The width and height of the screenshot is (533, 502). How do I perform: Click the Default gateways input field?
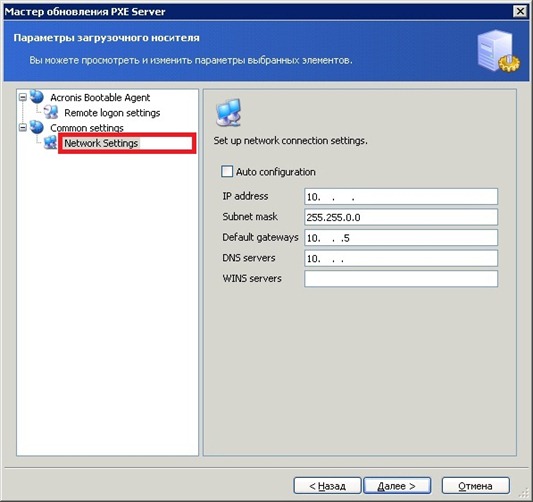point(401,238)
